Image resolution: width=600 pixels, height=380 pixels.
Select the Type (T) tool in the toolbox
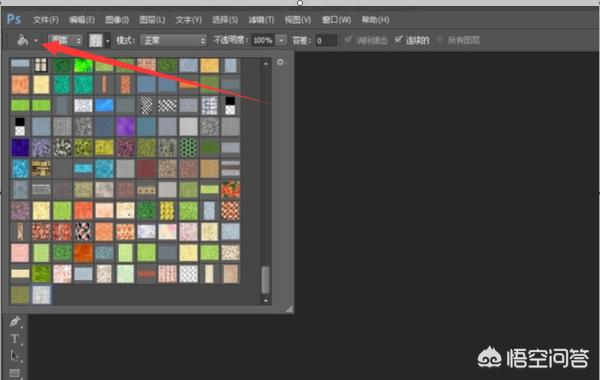(15, 339)
